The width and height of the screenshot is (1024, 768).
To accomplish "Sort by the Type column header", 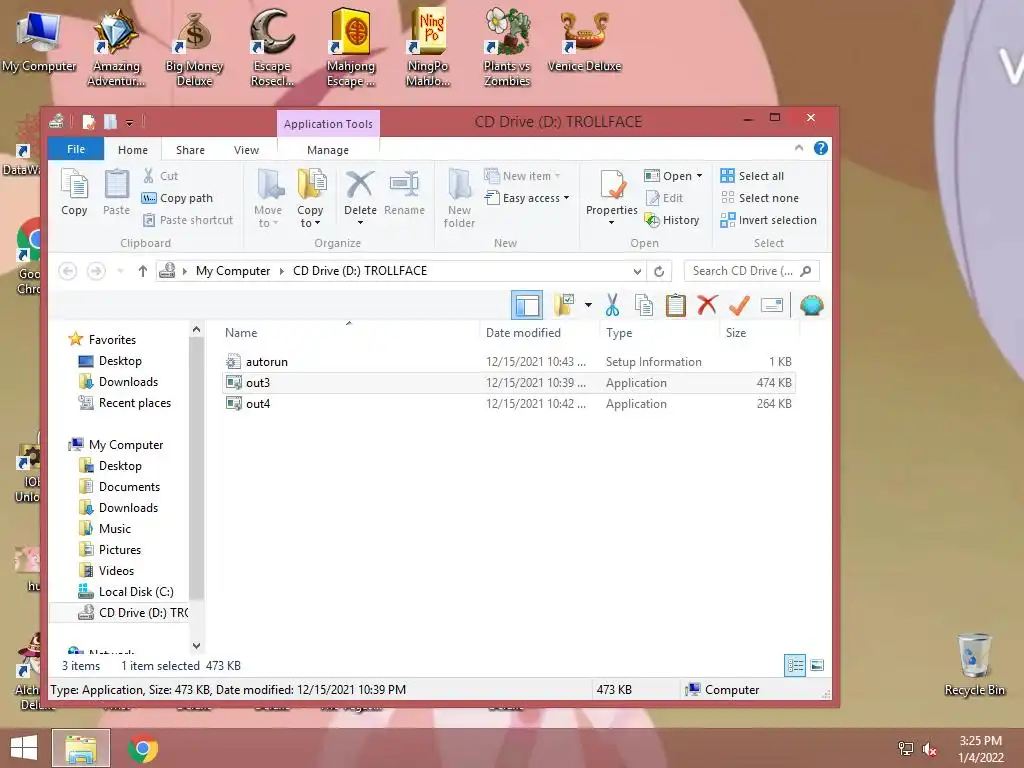I will [618, 332].
